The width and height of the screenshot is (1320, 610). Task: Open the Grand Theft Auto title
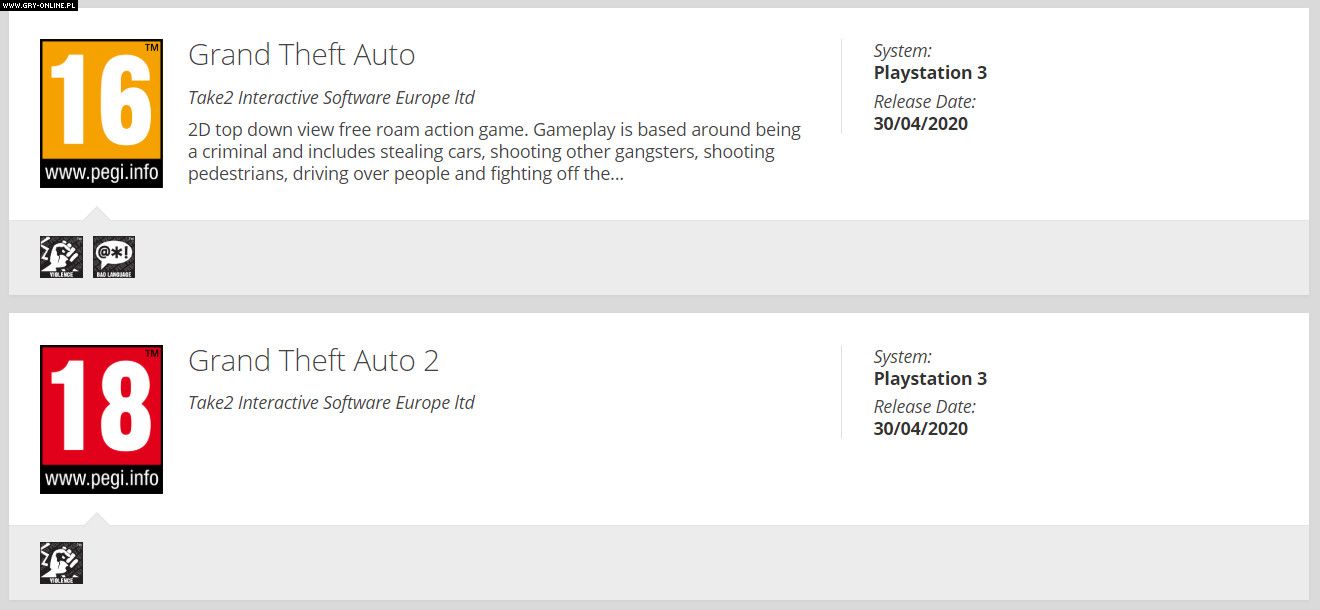[x=301, y=55]
